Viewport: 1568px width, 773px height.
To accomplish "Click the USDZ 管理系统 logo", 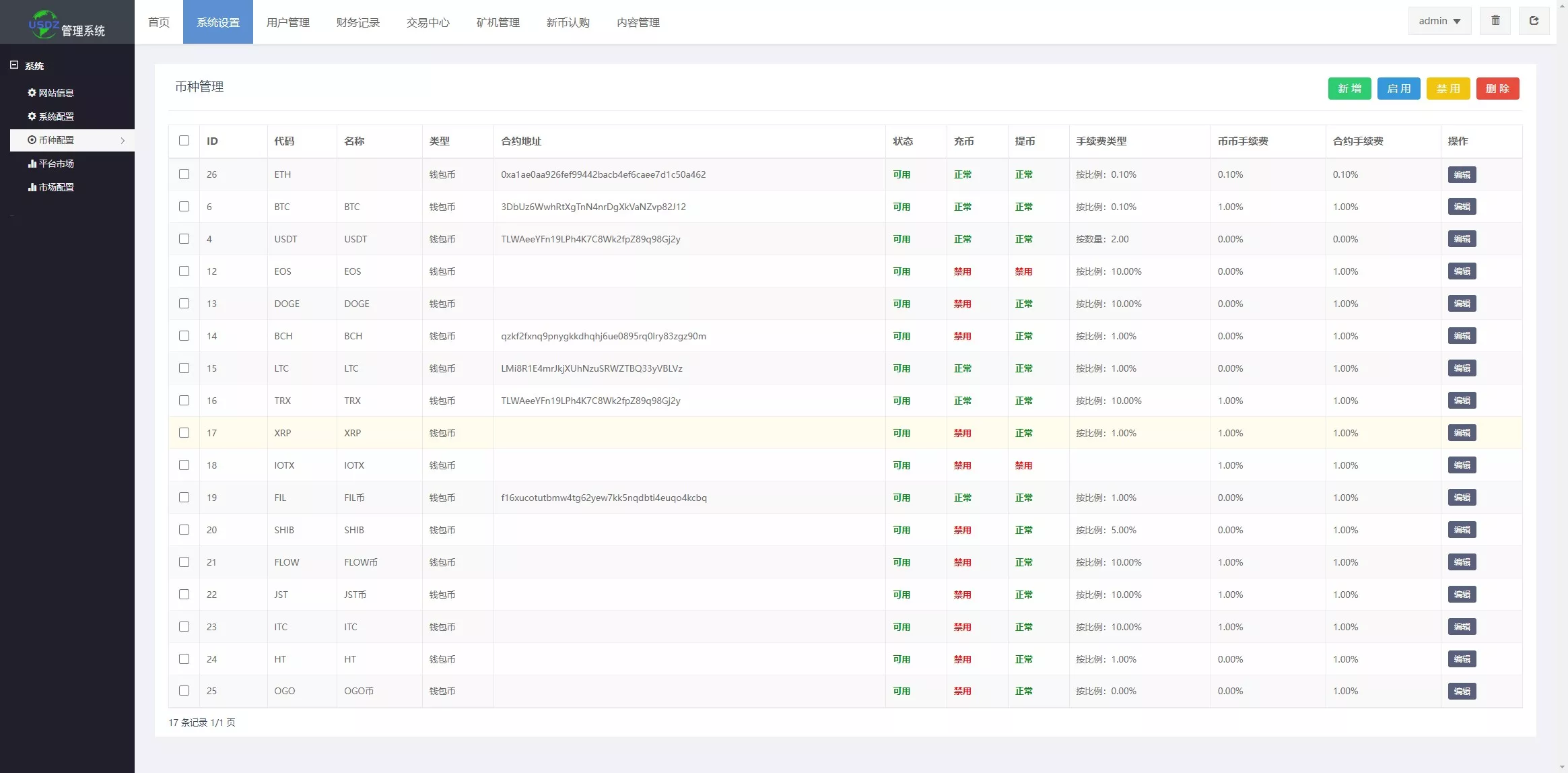I will click(x=67, y=24).
